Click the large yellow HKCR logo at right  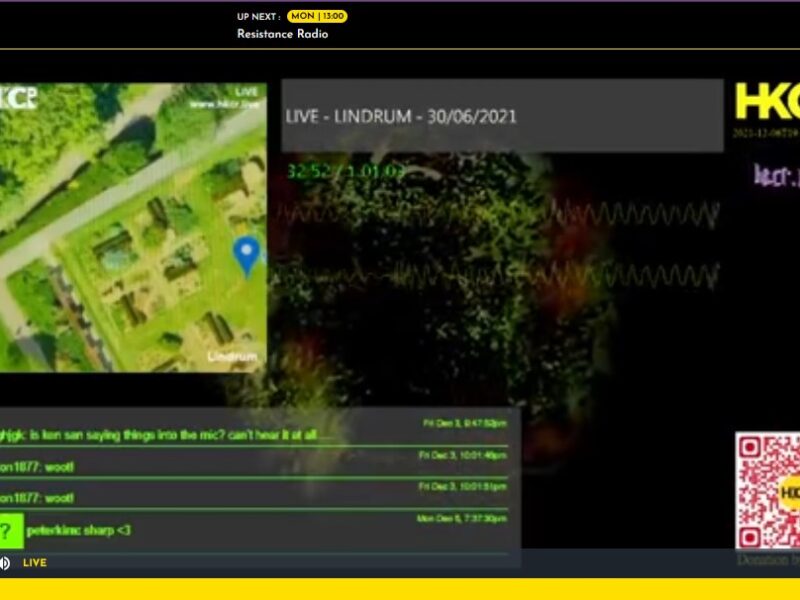click(767, 102)
